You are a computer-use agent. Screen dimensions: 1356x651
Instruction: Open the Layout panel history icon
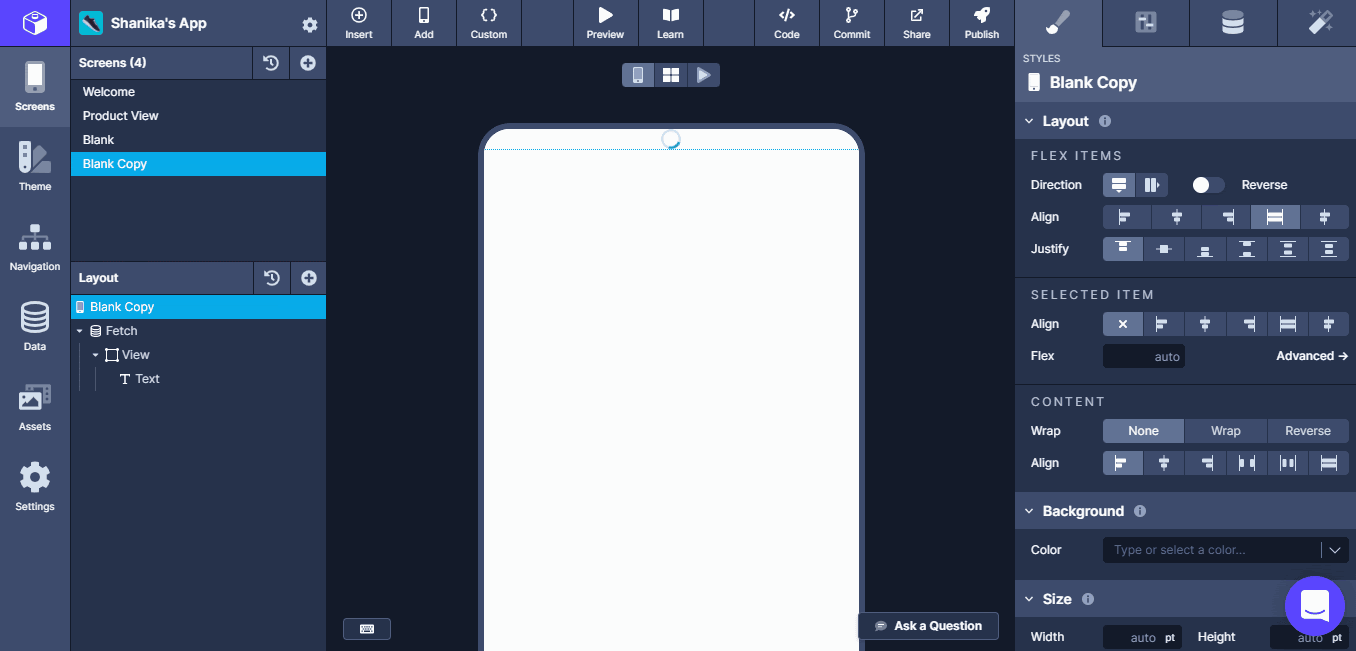pyautogui.click(x=271, y=278)
